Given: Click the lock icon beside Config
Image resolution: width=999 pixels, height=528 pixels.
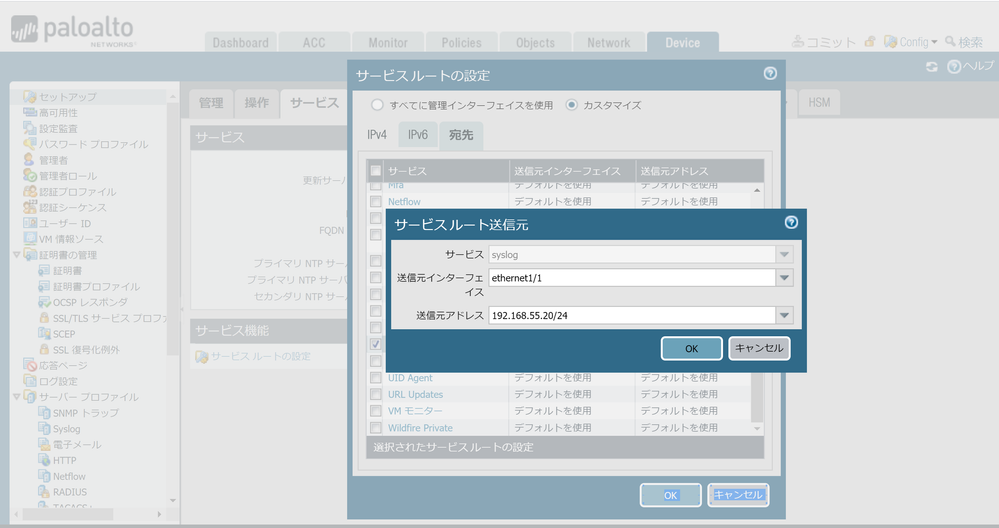Looking at the screenshot, I should coord(870,42).
